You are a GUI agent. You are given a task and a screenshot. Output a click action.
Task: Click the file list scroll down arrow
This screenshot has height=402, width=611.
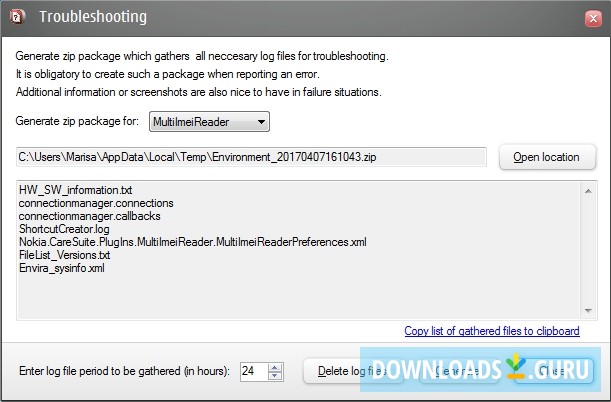pyautogui.click(x=588, y=310)
